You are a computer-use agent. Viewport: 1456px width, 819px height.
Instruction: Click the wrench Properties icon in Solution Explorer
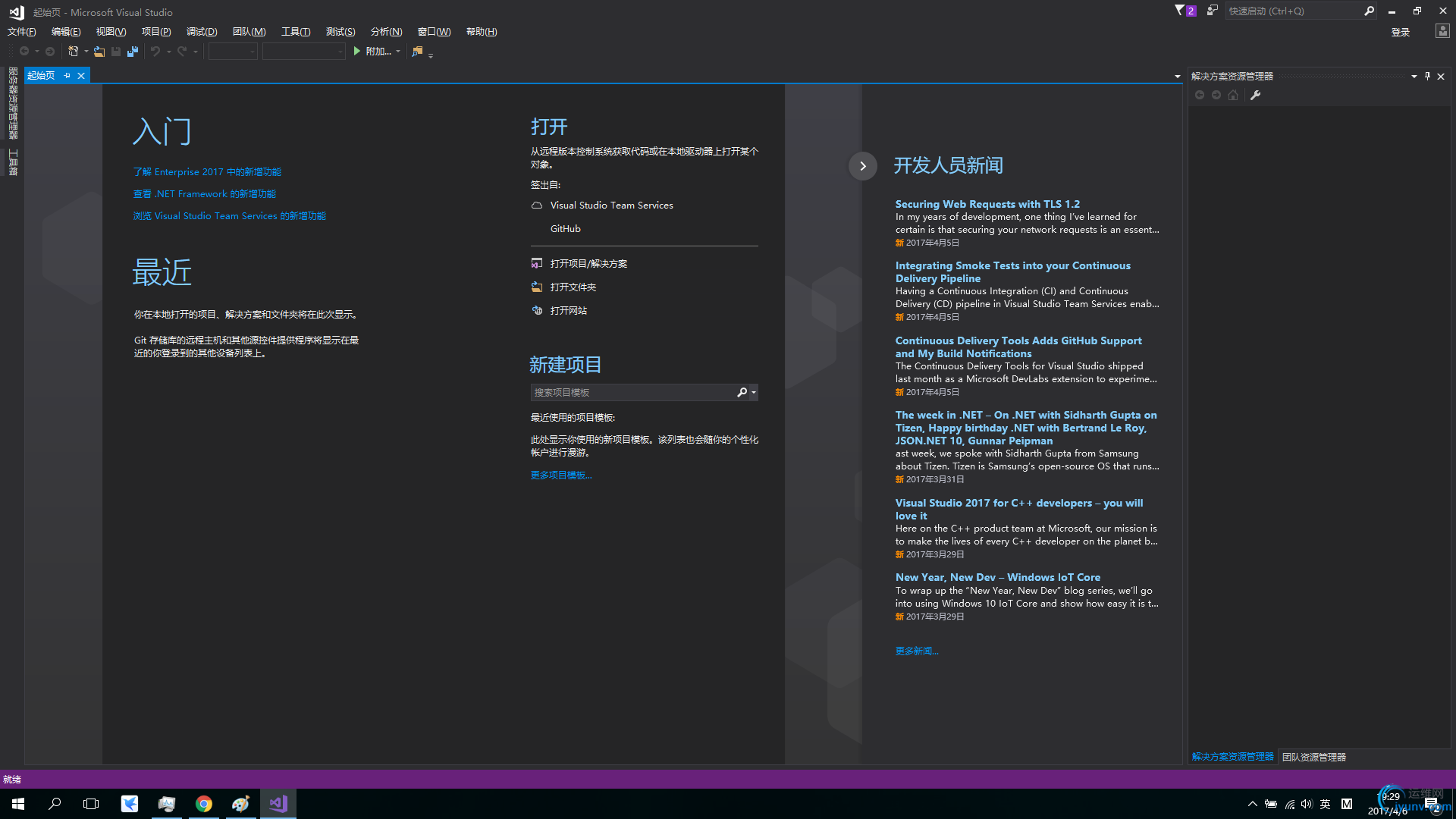[x=1255, y=95]
